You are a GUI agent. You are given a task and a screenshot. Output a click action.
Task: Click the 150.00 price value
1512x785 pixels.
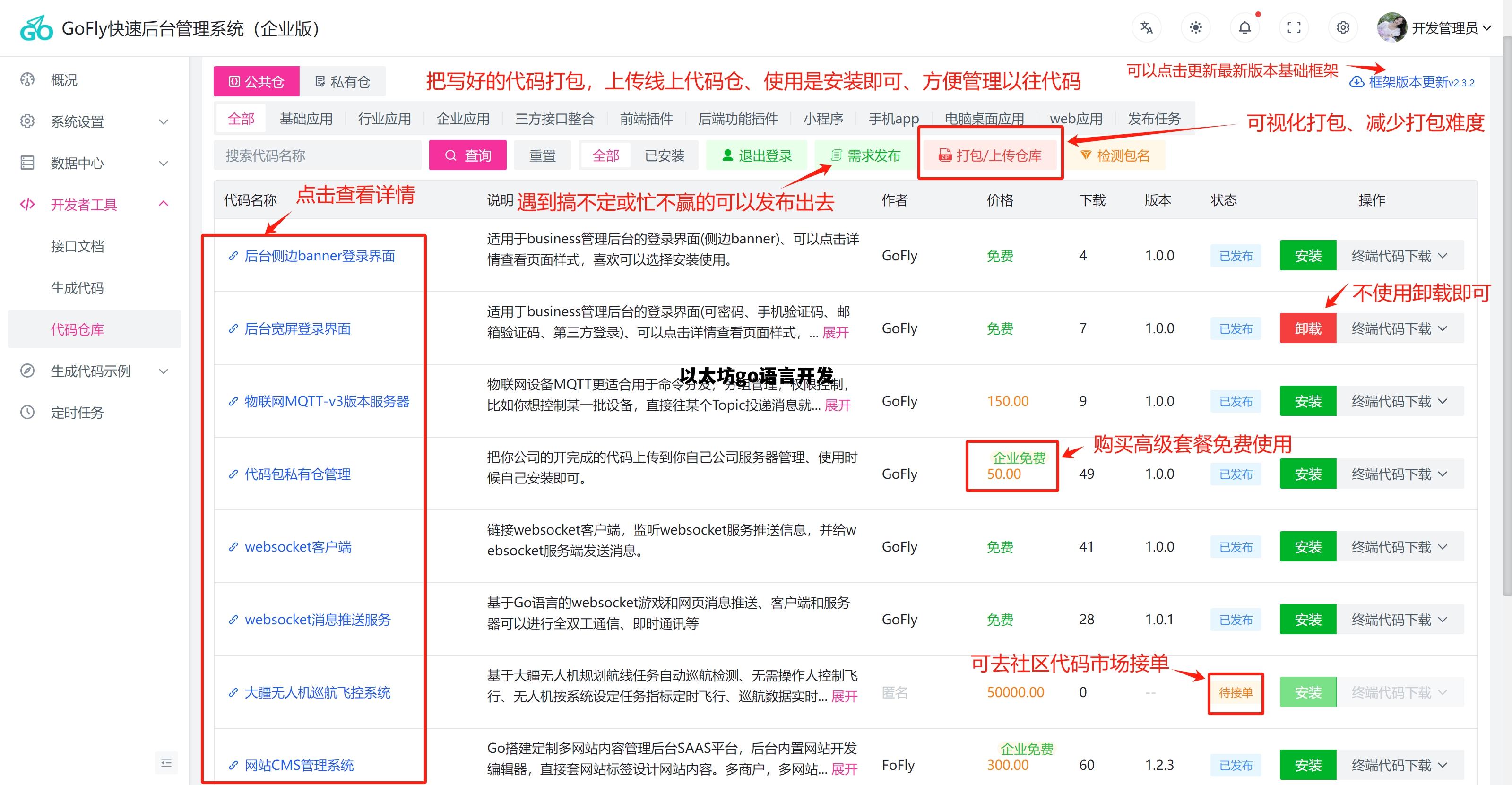click(1008, 401)
